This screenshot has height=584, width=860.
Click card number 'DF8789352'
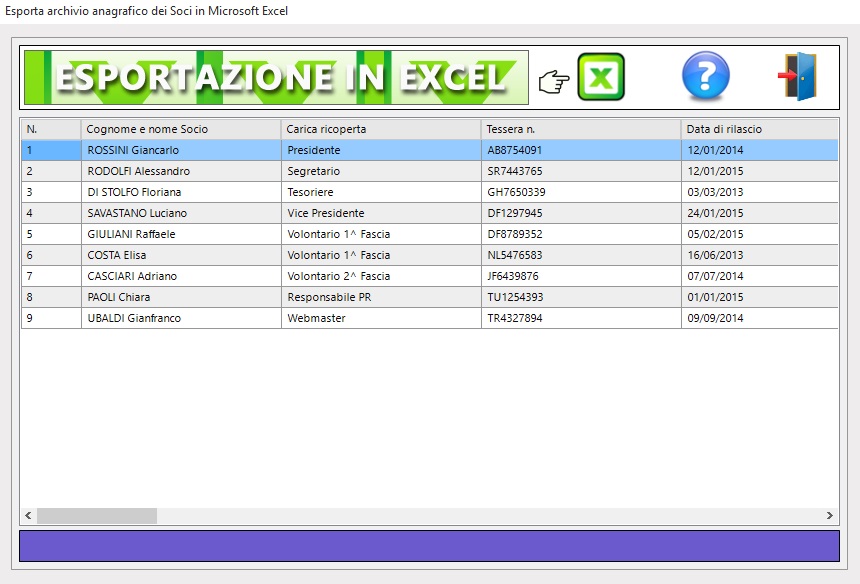pyautogui.click(x=515, y=234)
